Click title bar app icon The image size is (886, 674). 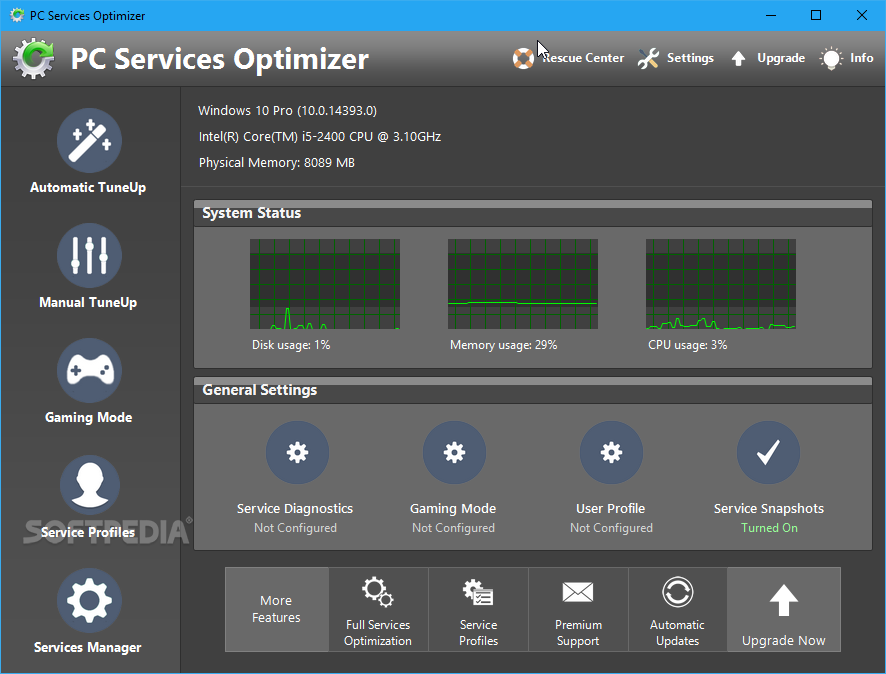pyautogui.click(x=17, y=15)
